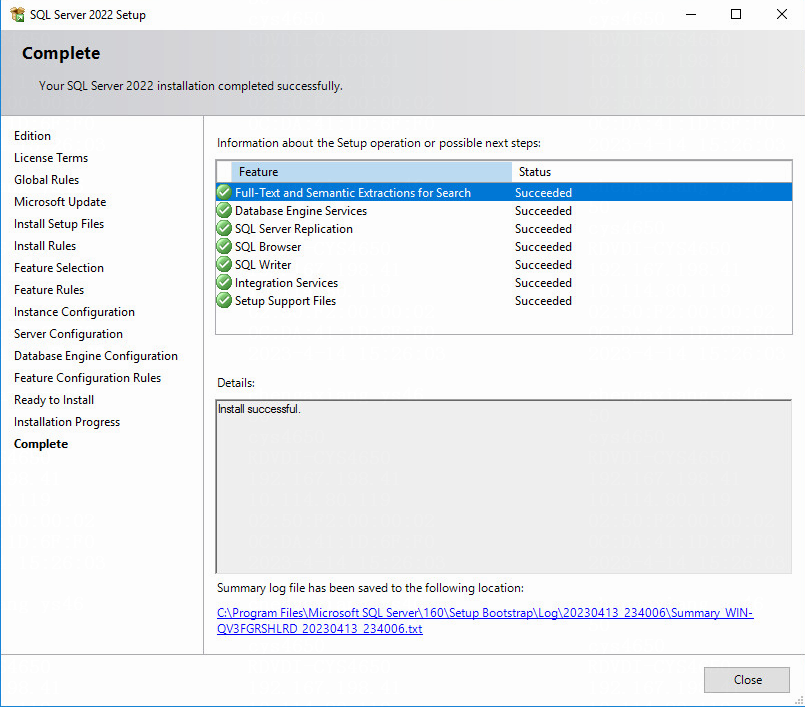This screenshot has width=805, height=707.
Task: Select the Feature Rules step
Action: [x=49, y=290]
